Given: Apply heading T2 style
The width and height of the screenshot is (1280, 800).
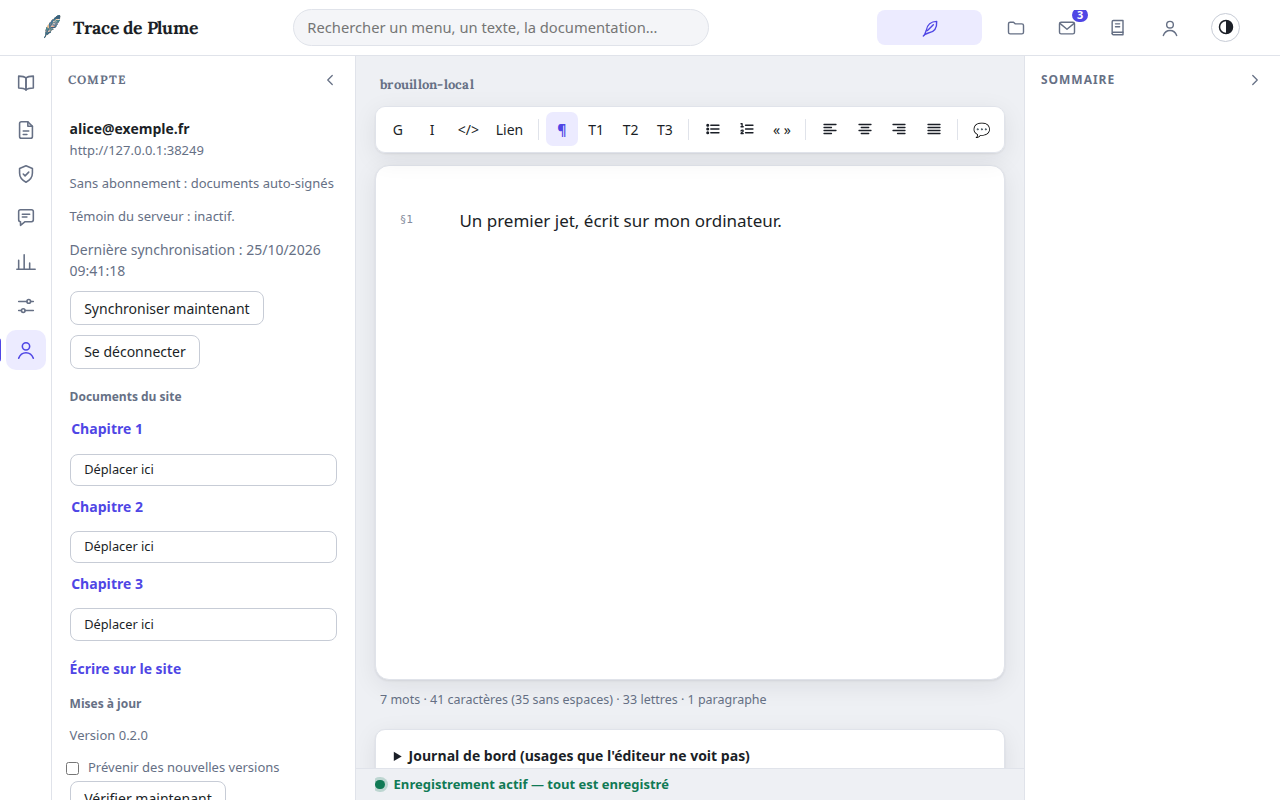Looking at the screenshot, I should click(630, 129).
